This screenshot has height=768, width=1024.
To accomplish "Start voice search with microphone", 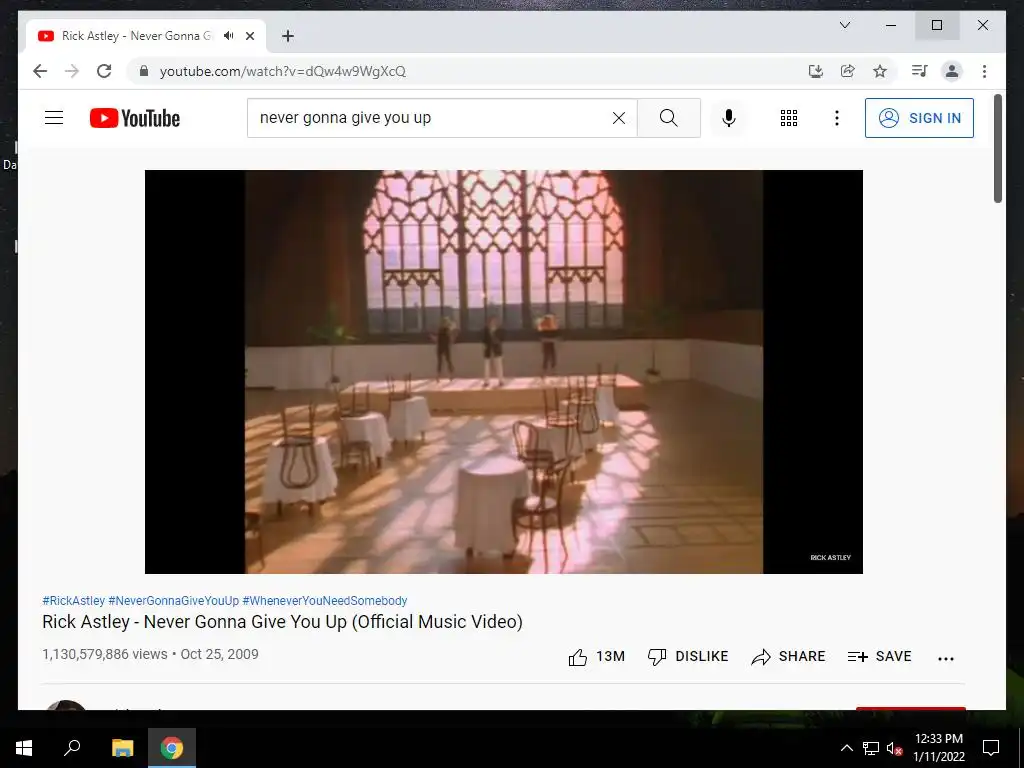I will (x=729, y=118).
